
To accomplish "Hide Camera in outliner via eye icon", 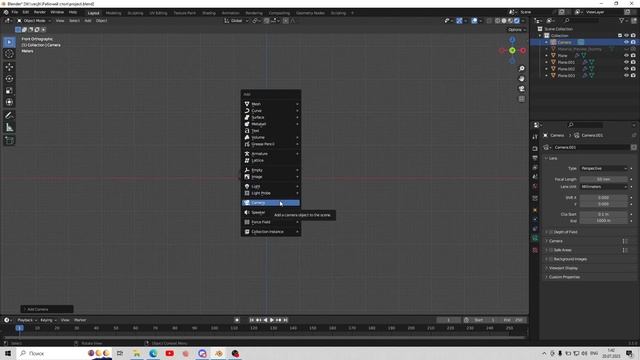I will (x=626, y=42).
